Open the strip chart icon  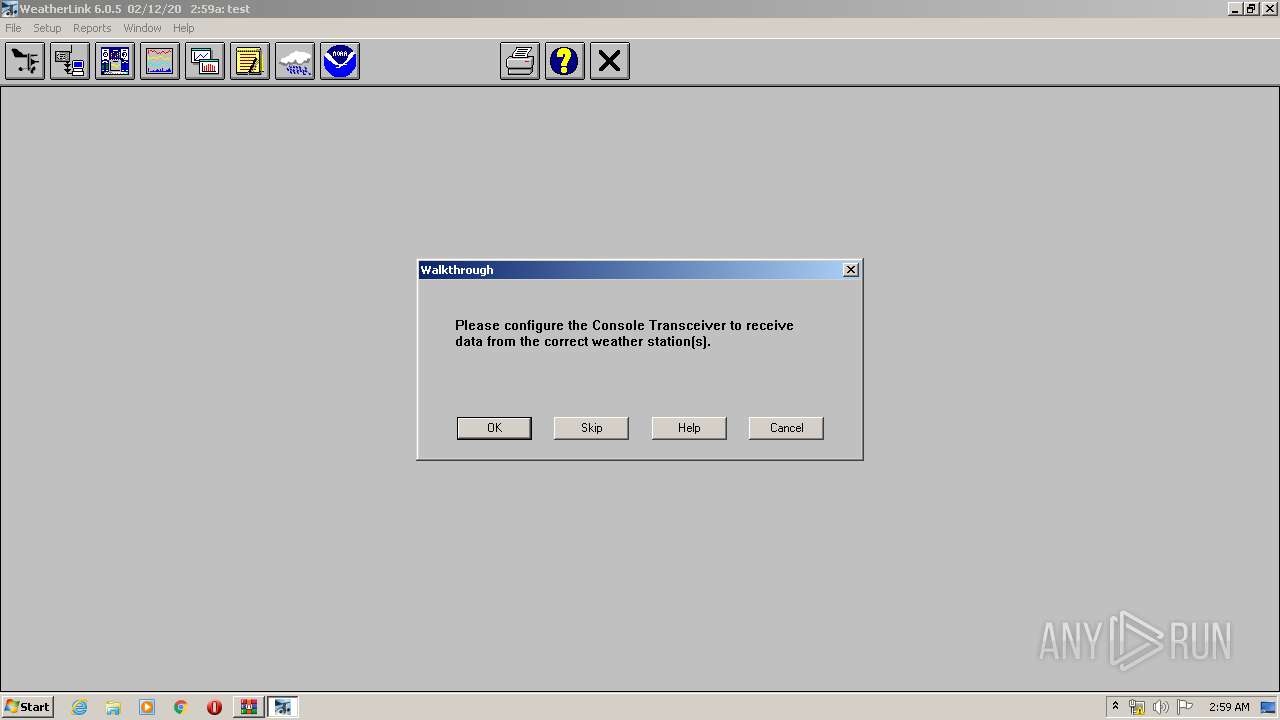click(x=160, y=61)
